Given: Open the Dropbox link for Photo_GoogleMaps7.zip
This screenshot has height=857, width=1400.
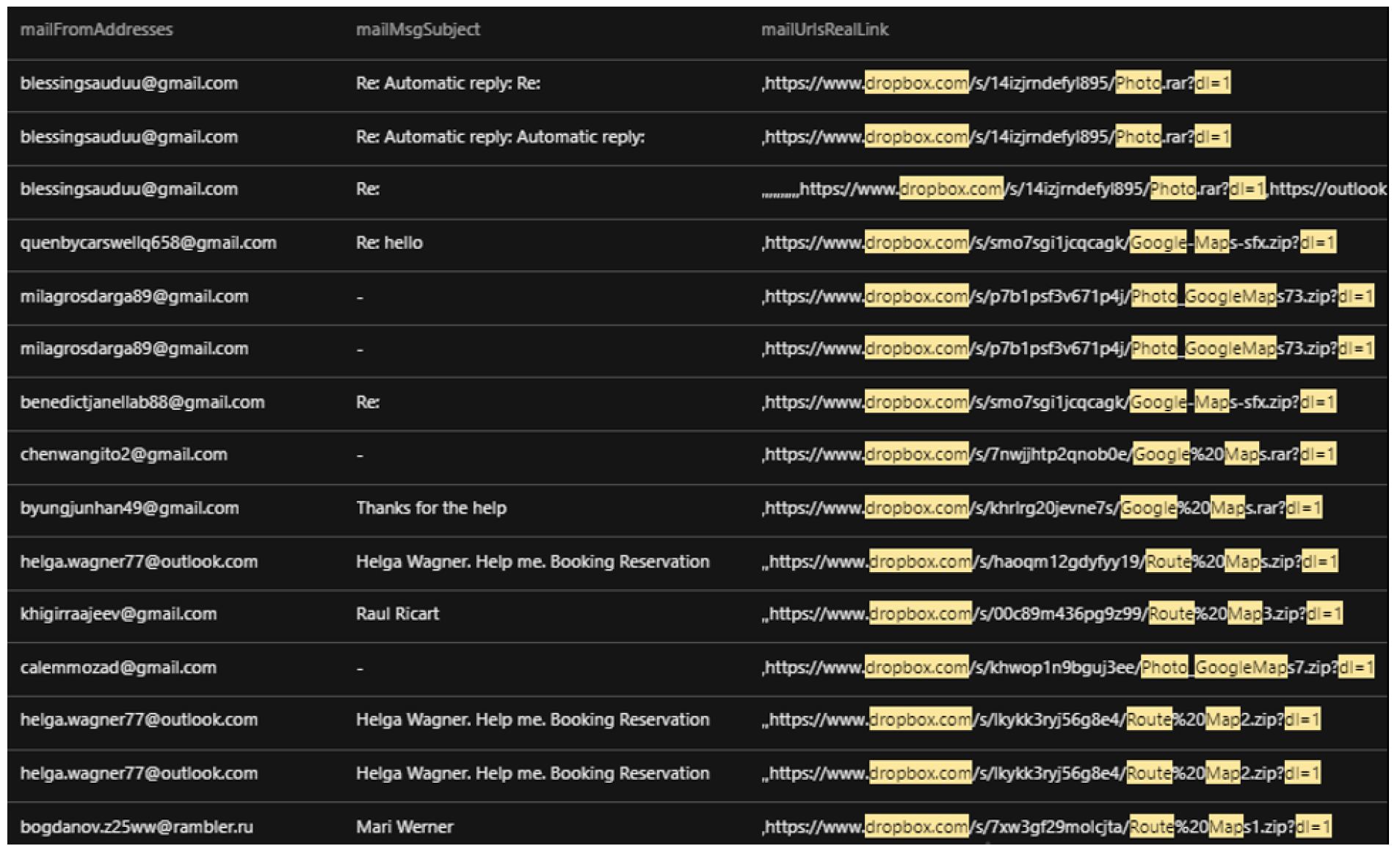Looking at the screenshot, I should click(x=1067, y=668).
